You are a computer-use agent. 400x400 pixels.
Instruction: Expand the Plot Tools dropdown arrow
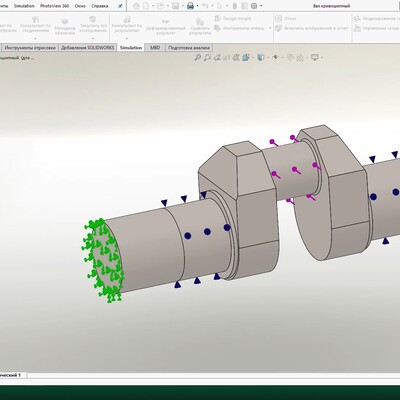270,29
